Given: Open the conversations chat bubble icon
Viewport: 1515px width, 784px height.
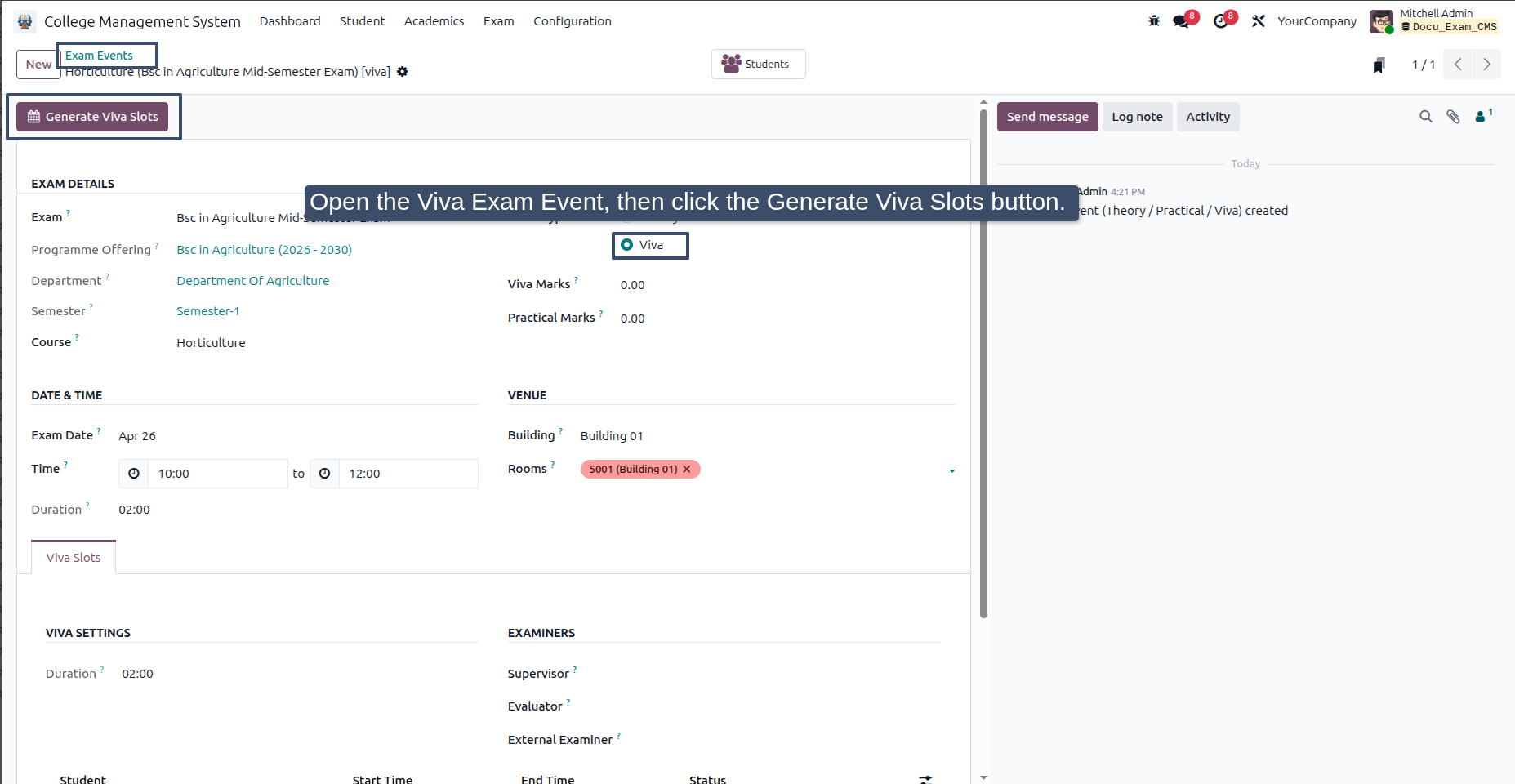Looking at the screenshot, I should (1181, 21).
